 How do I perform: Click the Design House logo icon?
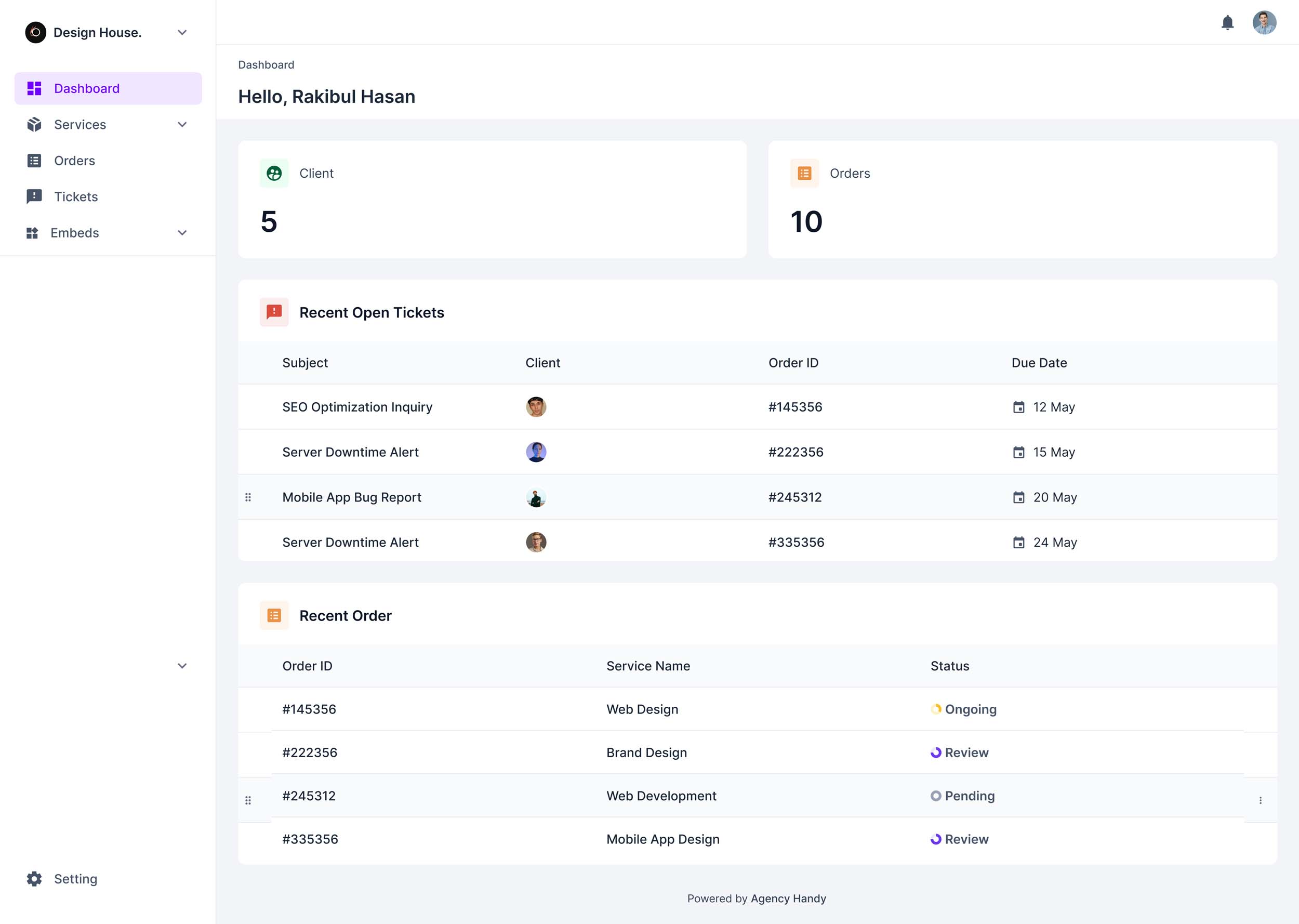(35, 32)
